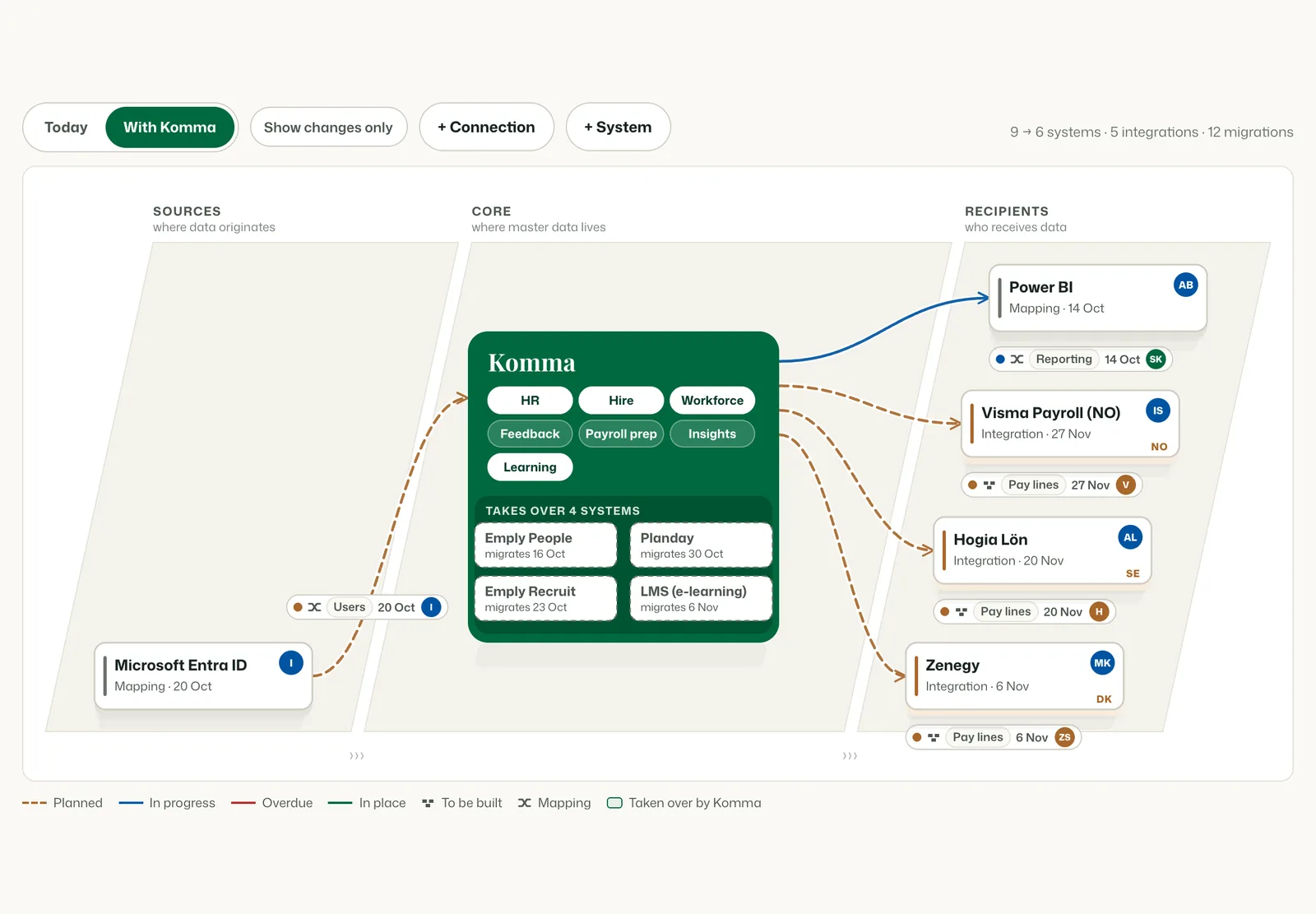The image size is (1316, 914).
Task: Select the Workforce module chip
Action: pos(712,401)
